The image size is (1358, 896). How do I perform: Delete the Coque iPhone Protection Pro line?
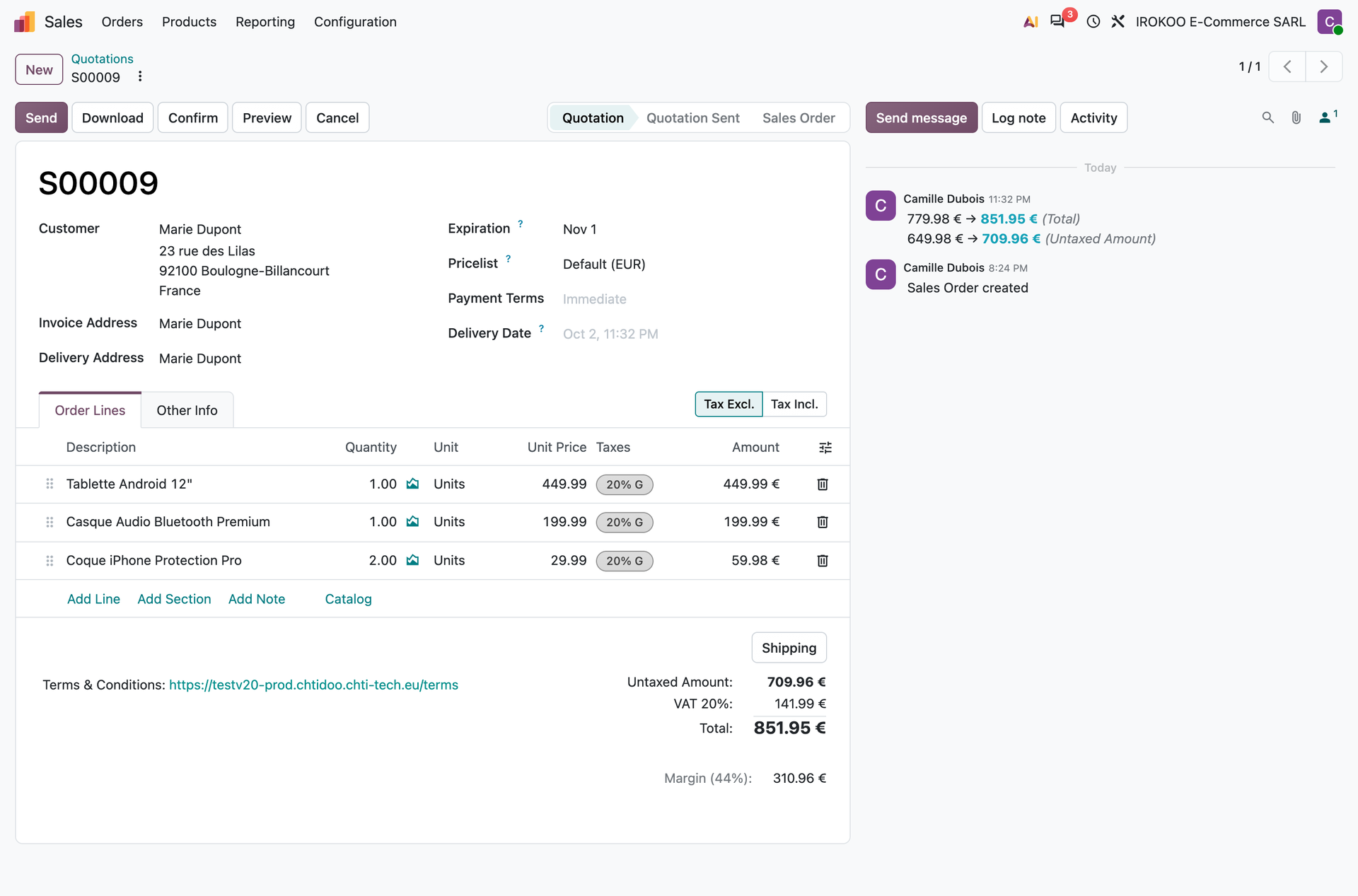[x=823, y=561]
